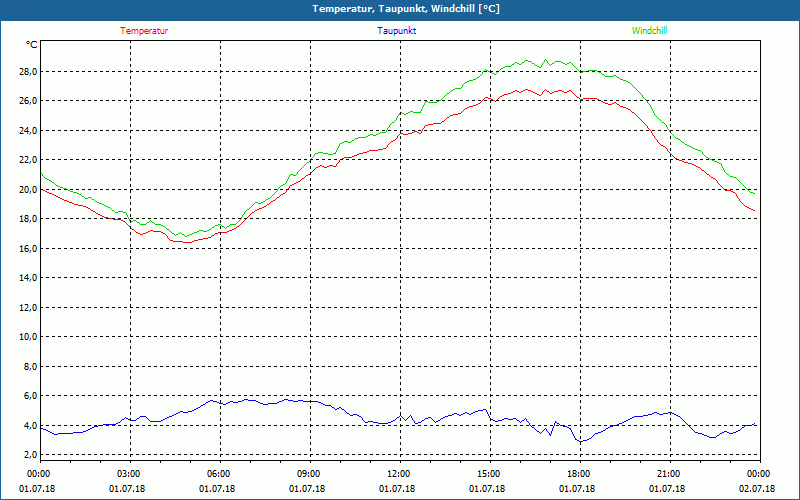Click the 01.07.18 date under 12:00
This screenshot has width=800, height=500.
(397, 489)
